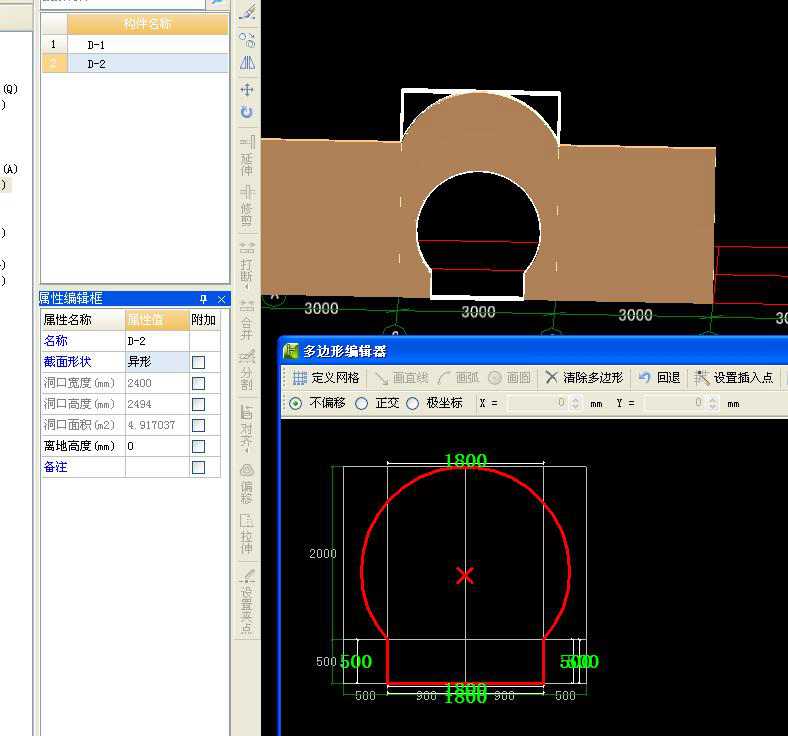Toggle 附加 checkbox for 截面形状
Screen dimensions: 788x736
199,362
